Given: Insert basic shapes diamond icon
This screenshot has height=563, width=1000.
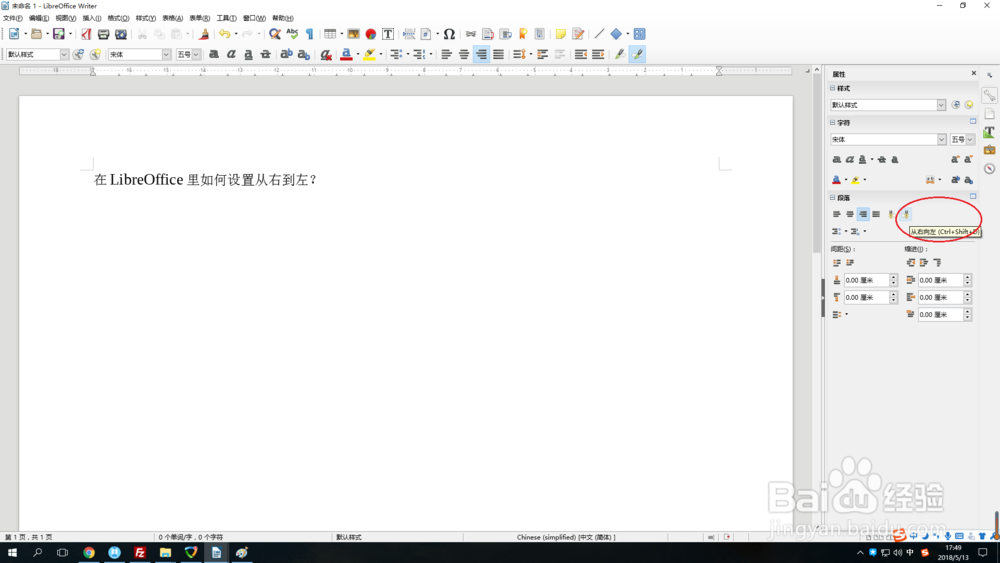Looking at the screenshot, I should point(616,34).
